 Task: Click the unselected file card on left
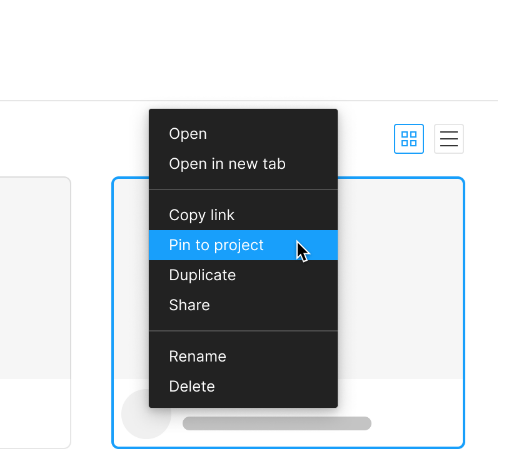[x=35, y=312]
